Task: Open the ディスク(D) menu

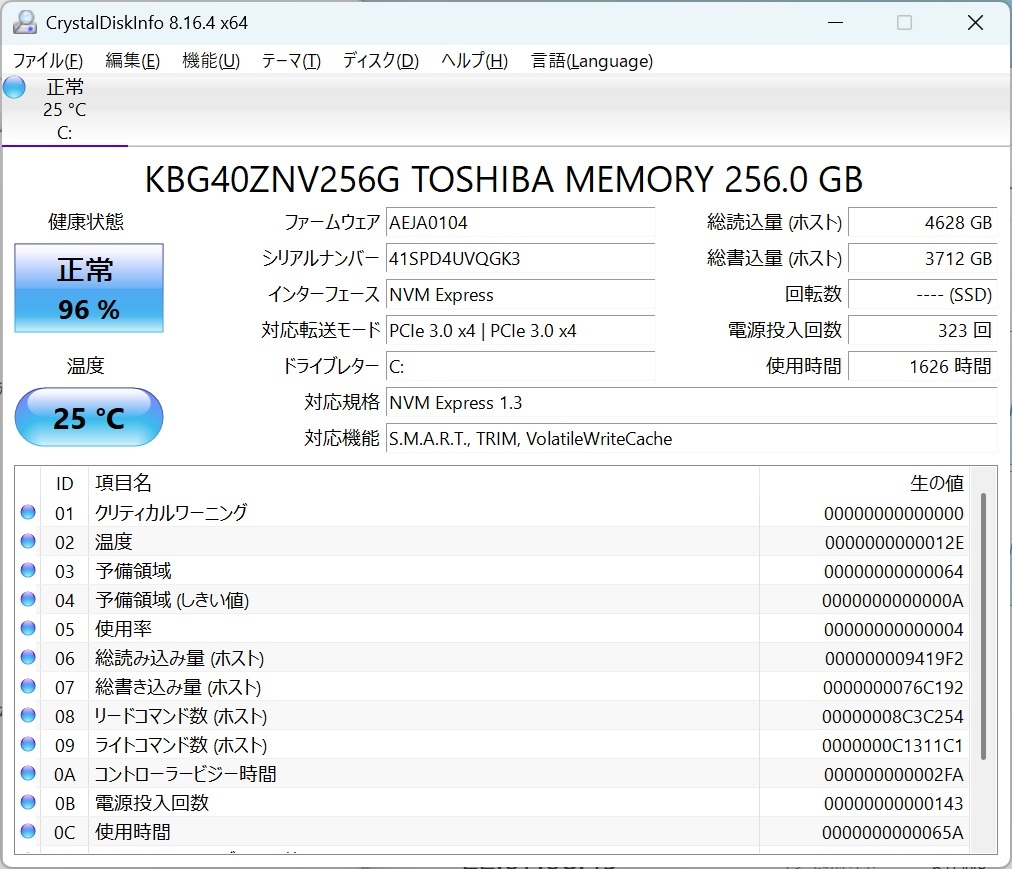Action: click(x=380, y=61)
